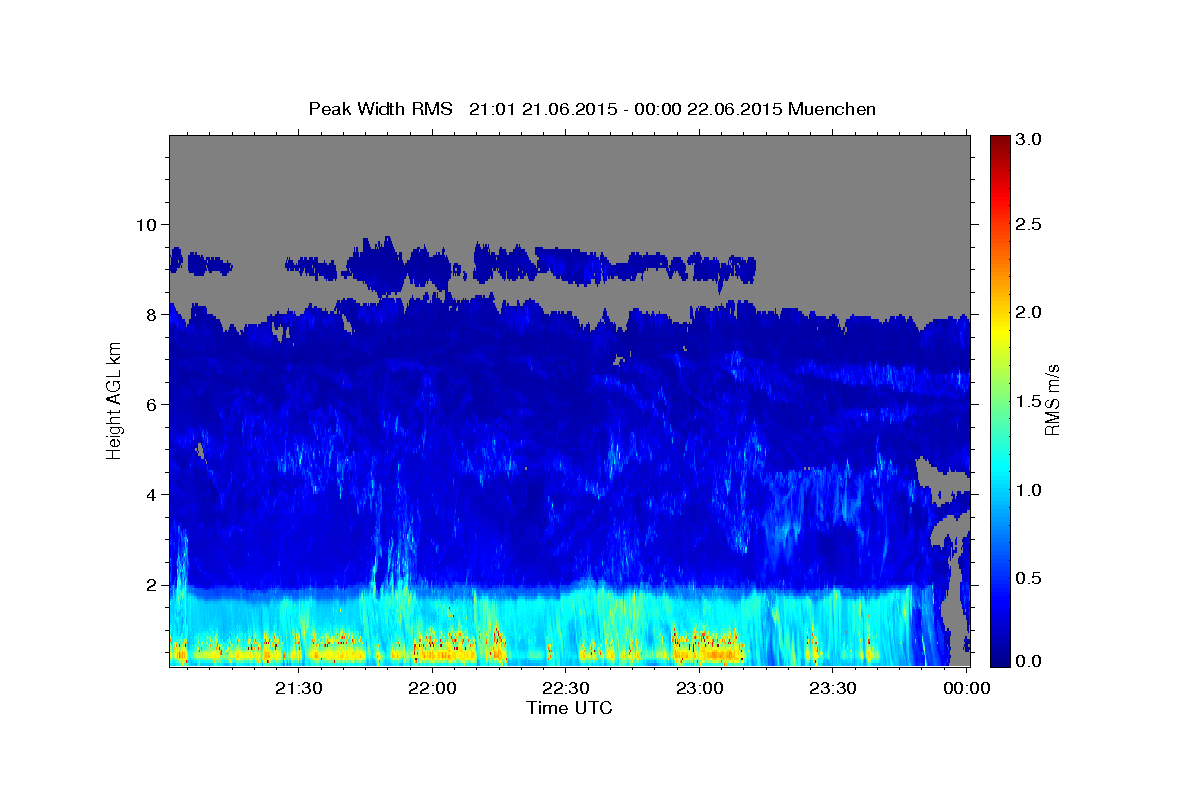Click the 21:30 time tick label
This screenshot has height=800, width=1200.
tap(299, 689)
